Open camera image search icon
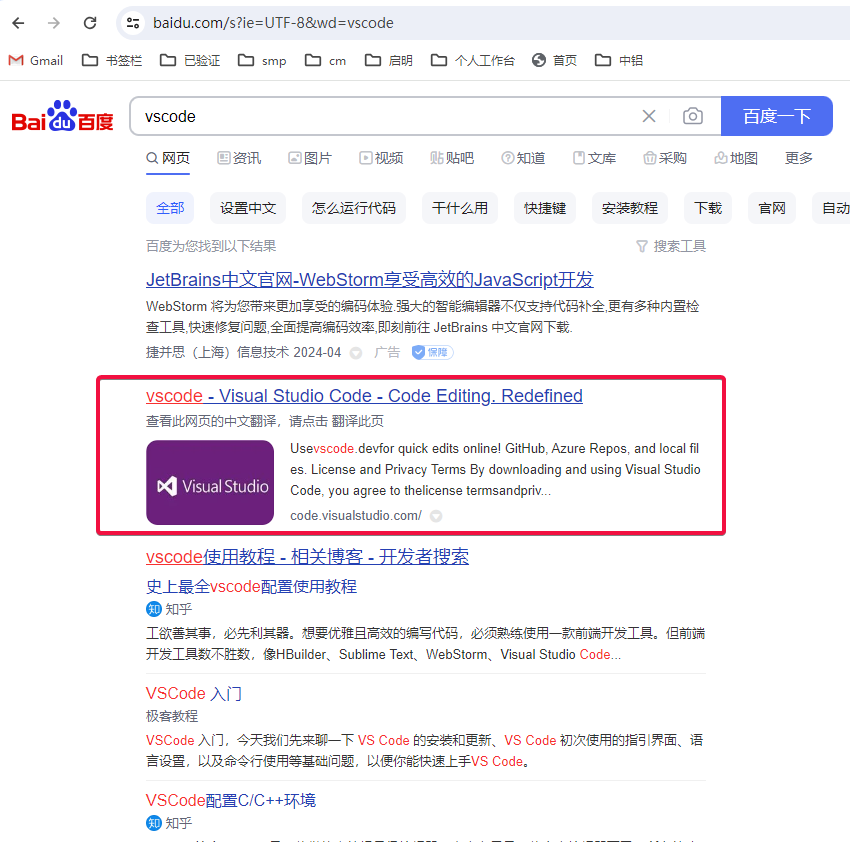This screenshot has width=850, height=842. point(693,116)
